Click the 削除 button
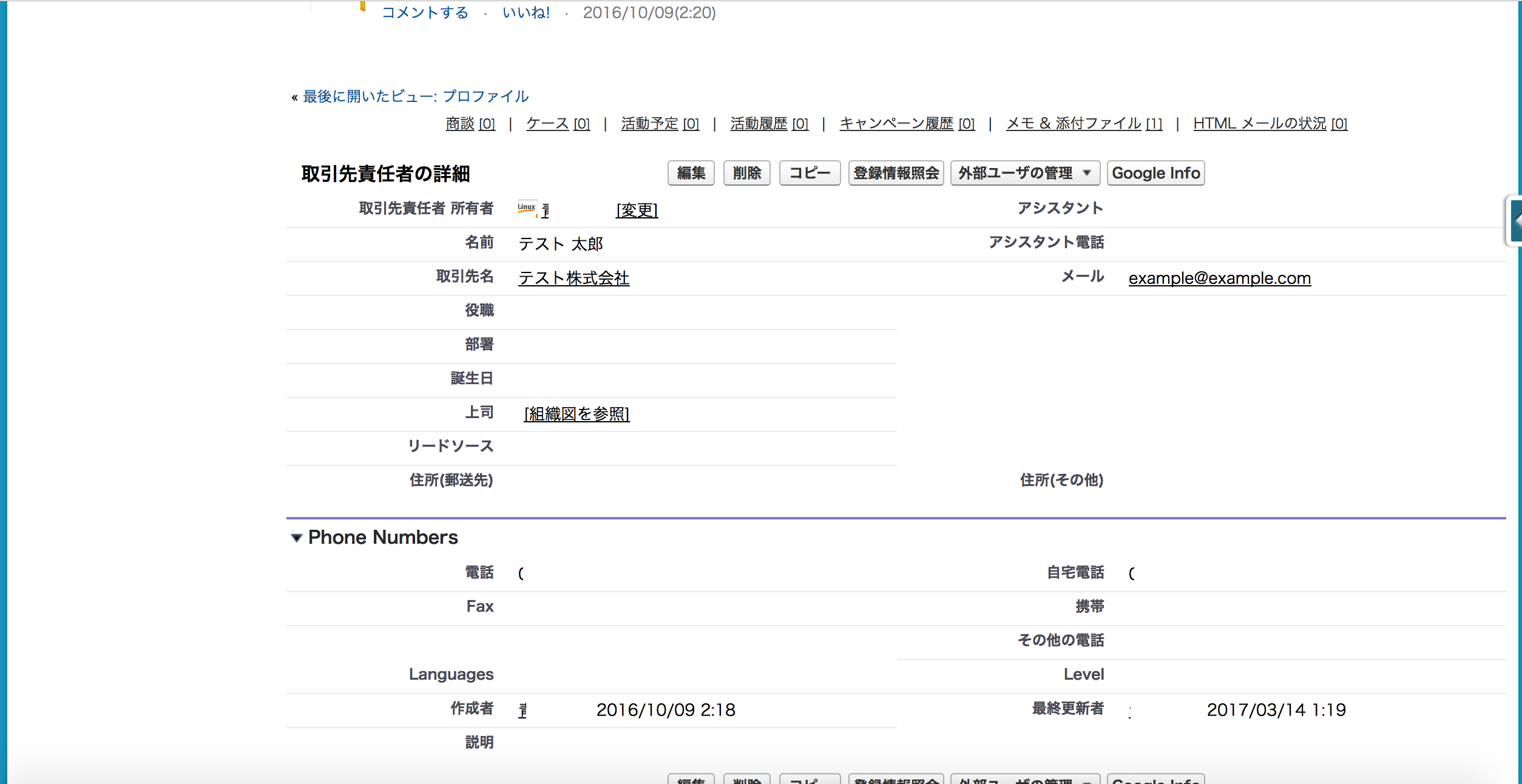Screen dimensions: 1522x784 pos(746,173)
